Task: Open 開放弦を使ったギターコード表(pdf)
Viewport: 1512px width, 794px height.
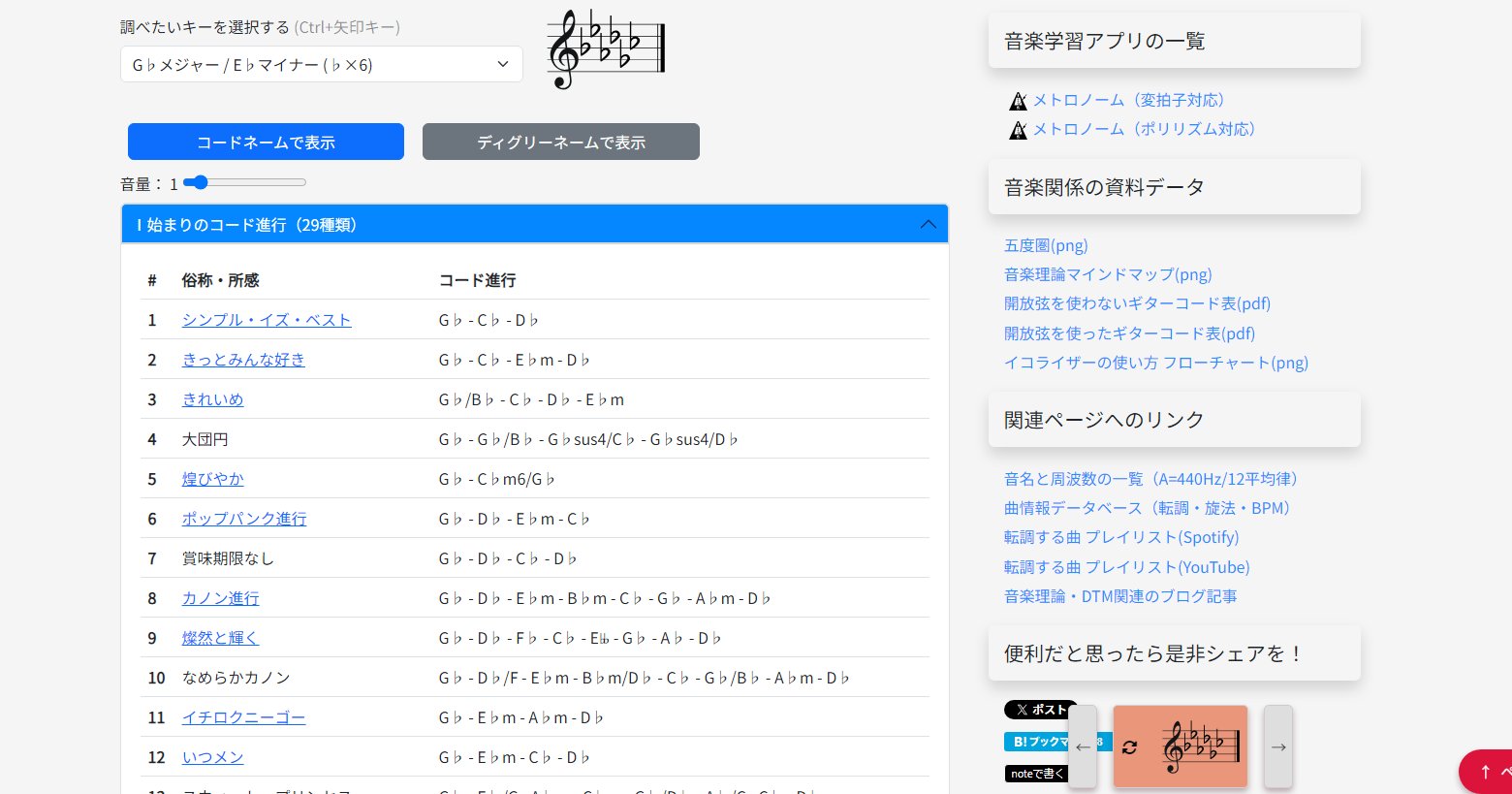Action: click(x=1129, y=333)
